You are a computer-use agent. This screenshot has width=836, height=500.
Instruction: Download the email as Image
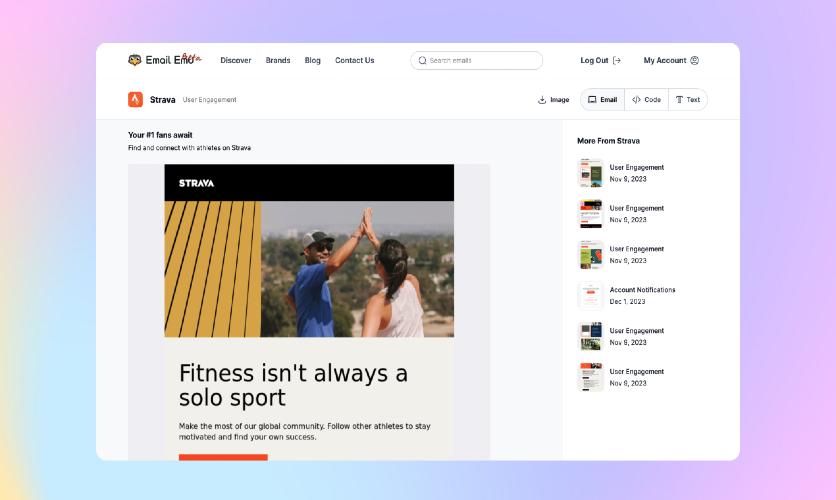[x=553, y=100]
